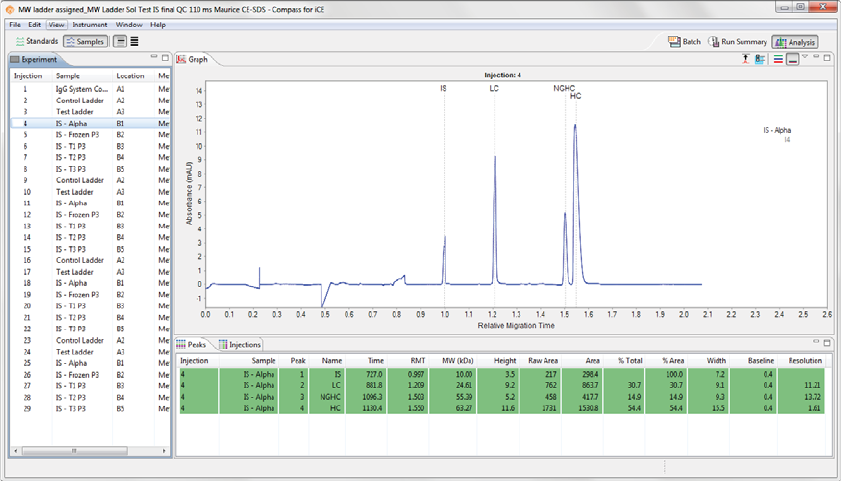841x481 pixels.
Task: Open the graph pane view menu arrow
Action: click(805, 57)
